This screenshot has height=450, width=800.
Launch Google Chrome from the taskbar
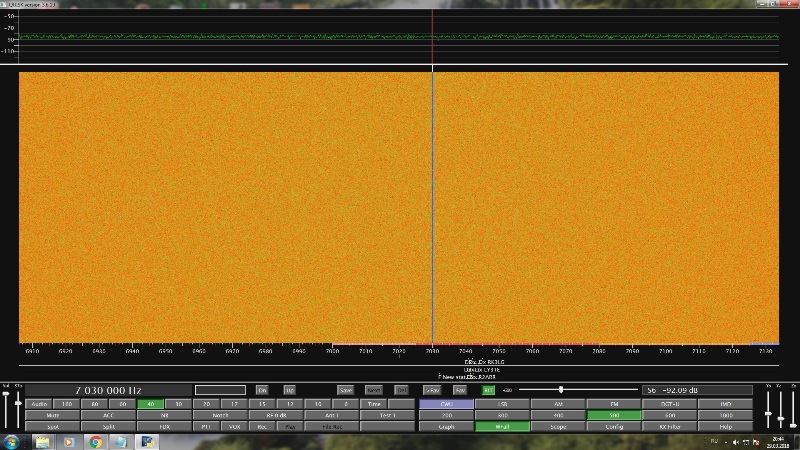(x=96, y=441)
